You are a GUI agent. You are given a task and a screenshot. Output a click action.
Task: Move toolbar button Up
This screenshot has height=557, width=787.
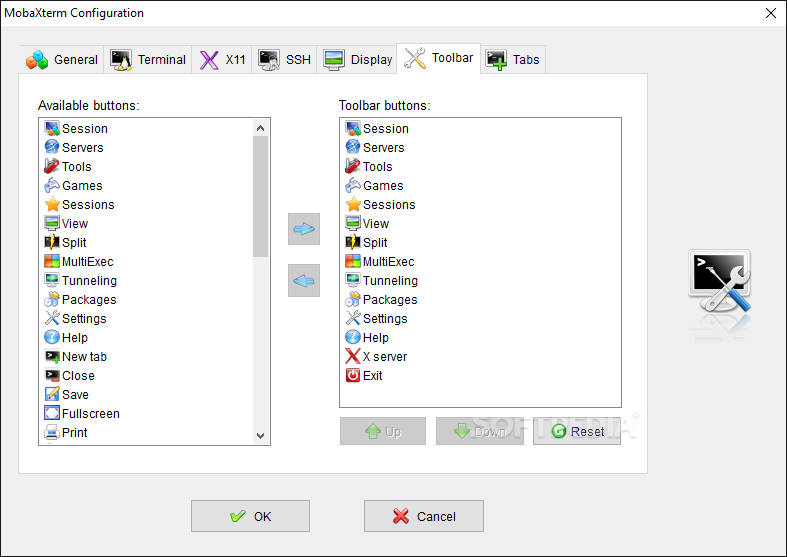pos(383,431)
